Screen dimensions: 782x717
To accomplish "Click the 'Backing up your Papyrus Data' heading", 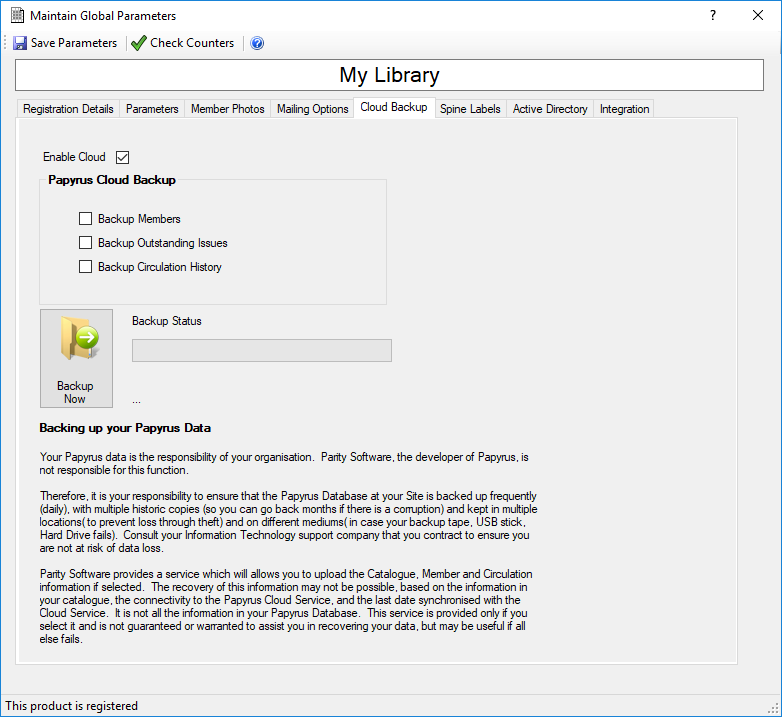I will (125, 428).
